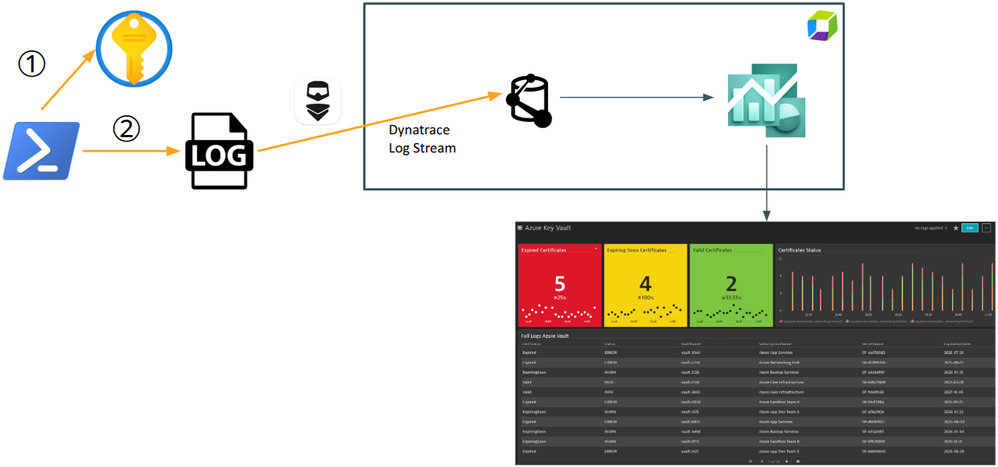Click the Certificates Status bar chart

point(886,284)
